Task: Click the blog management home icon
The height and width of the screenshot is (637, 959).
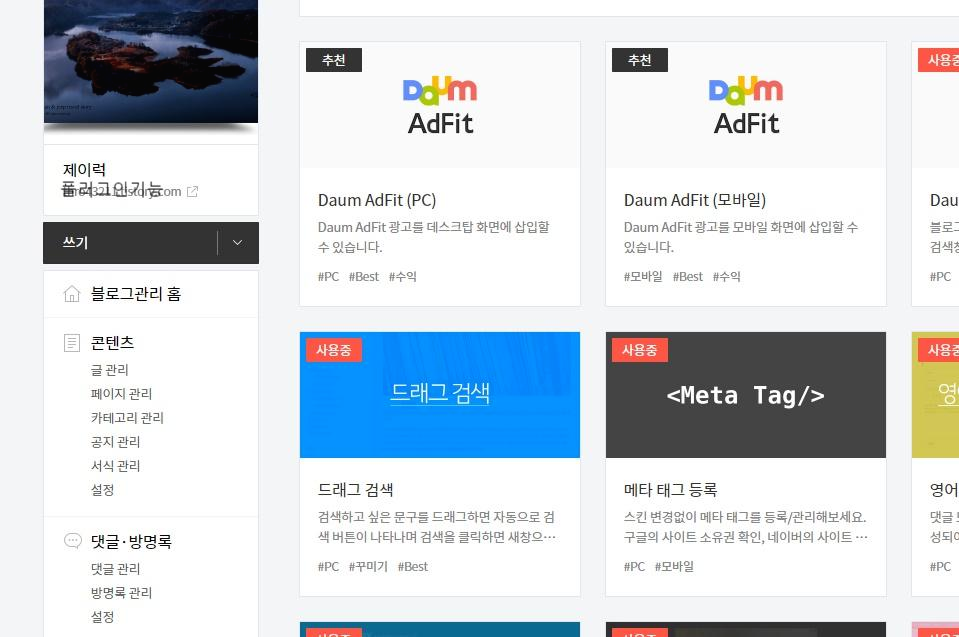Action: coord(72,294)
